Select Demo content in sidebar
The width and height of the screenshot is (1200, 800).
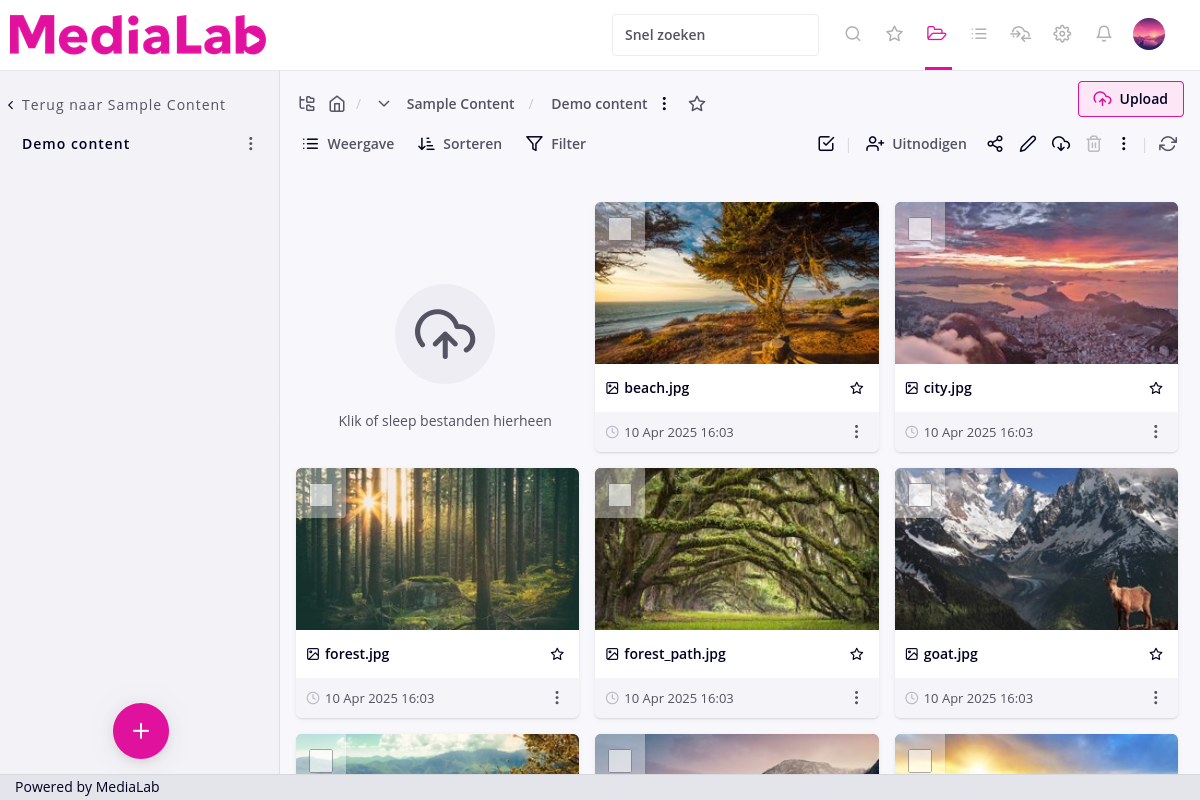click(76, 144)
